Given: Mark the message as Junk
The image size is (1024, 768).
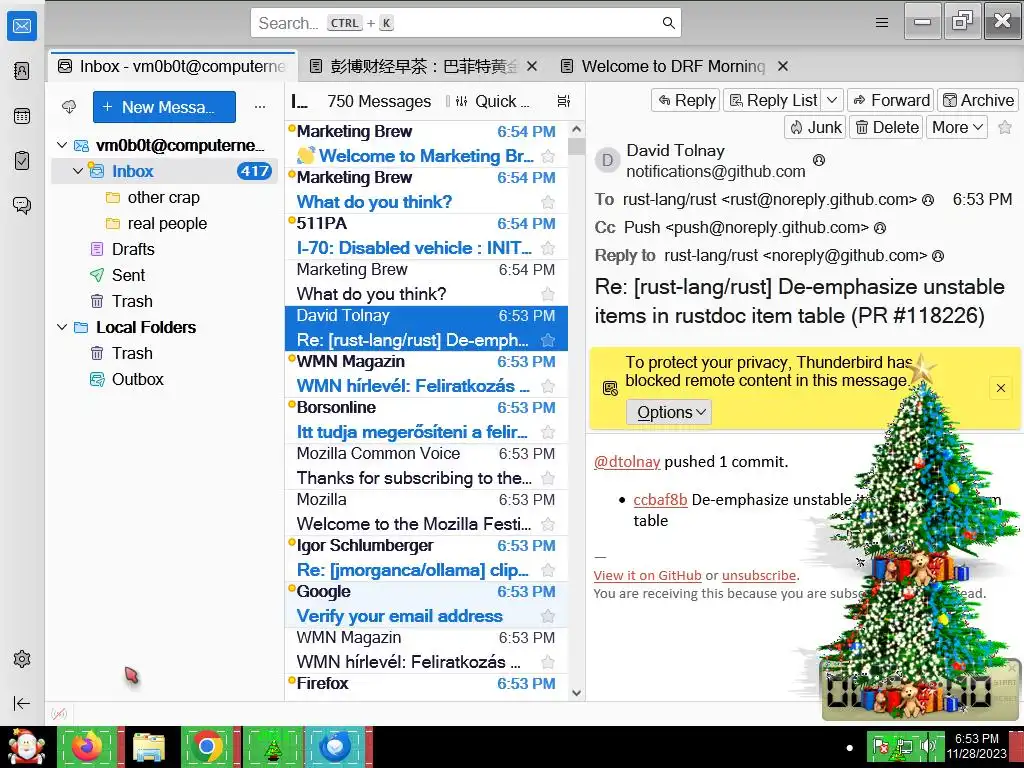Looking at the screenshot, I should pos(815,127).
